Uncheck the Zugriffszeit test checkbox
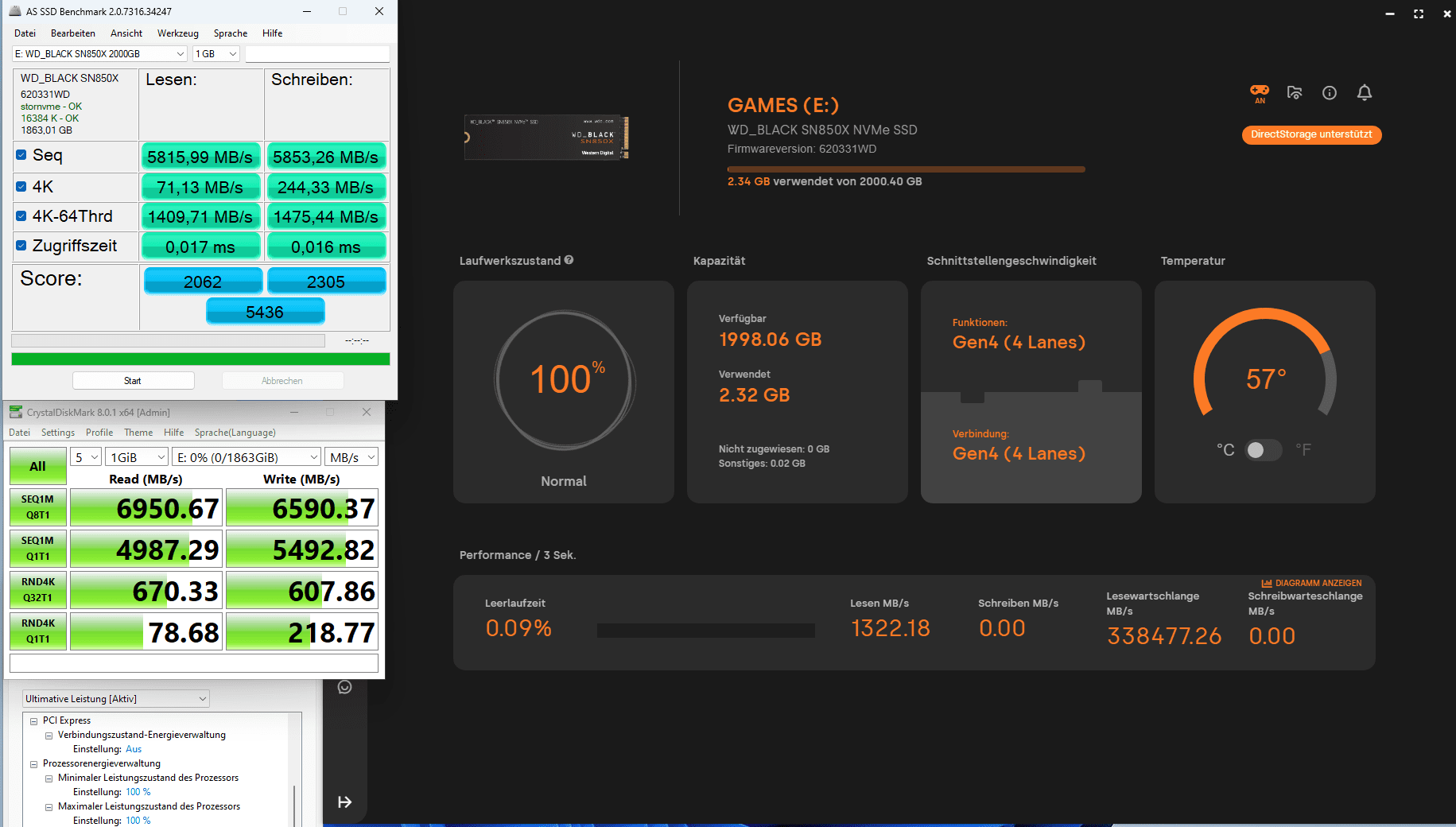1456x827 pixels. tap(21, 246)
